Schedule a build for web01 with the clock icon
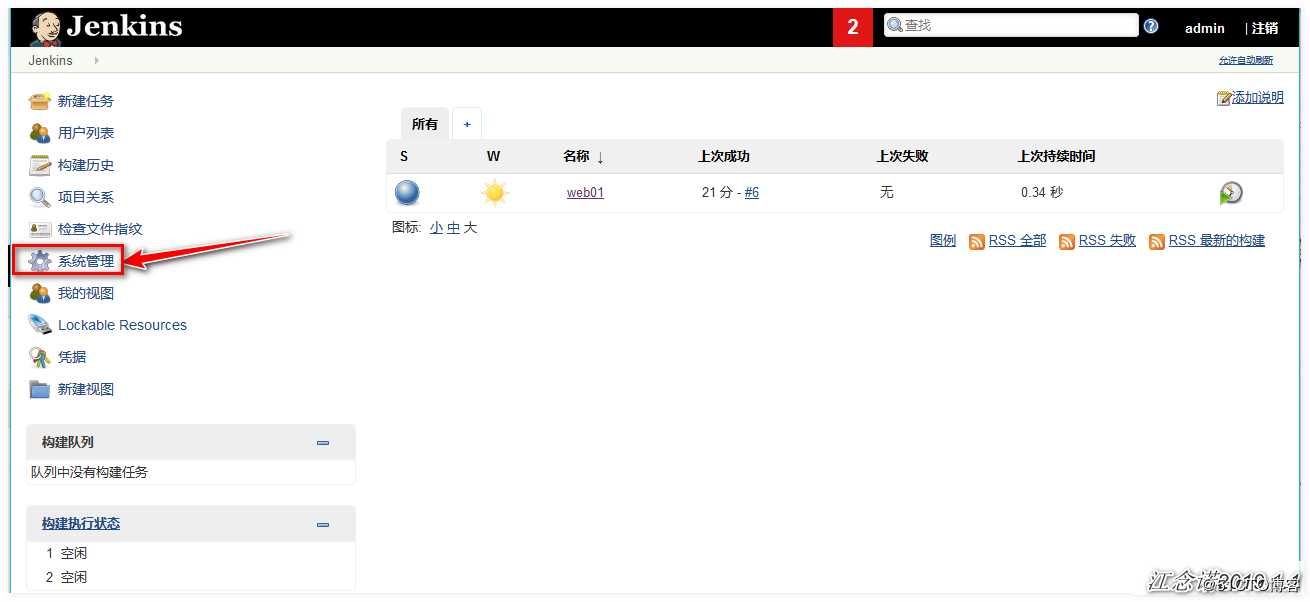Image resolution: width=1310 pixels, height=602 pixels. click(x=1231, y=193)
